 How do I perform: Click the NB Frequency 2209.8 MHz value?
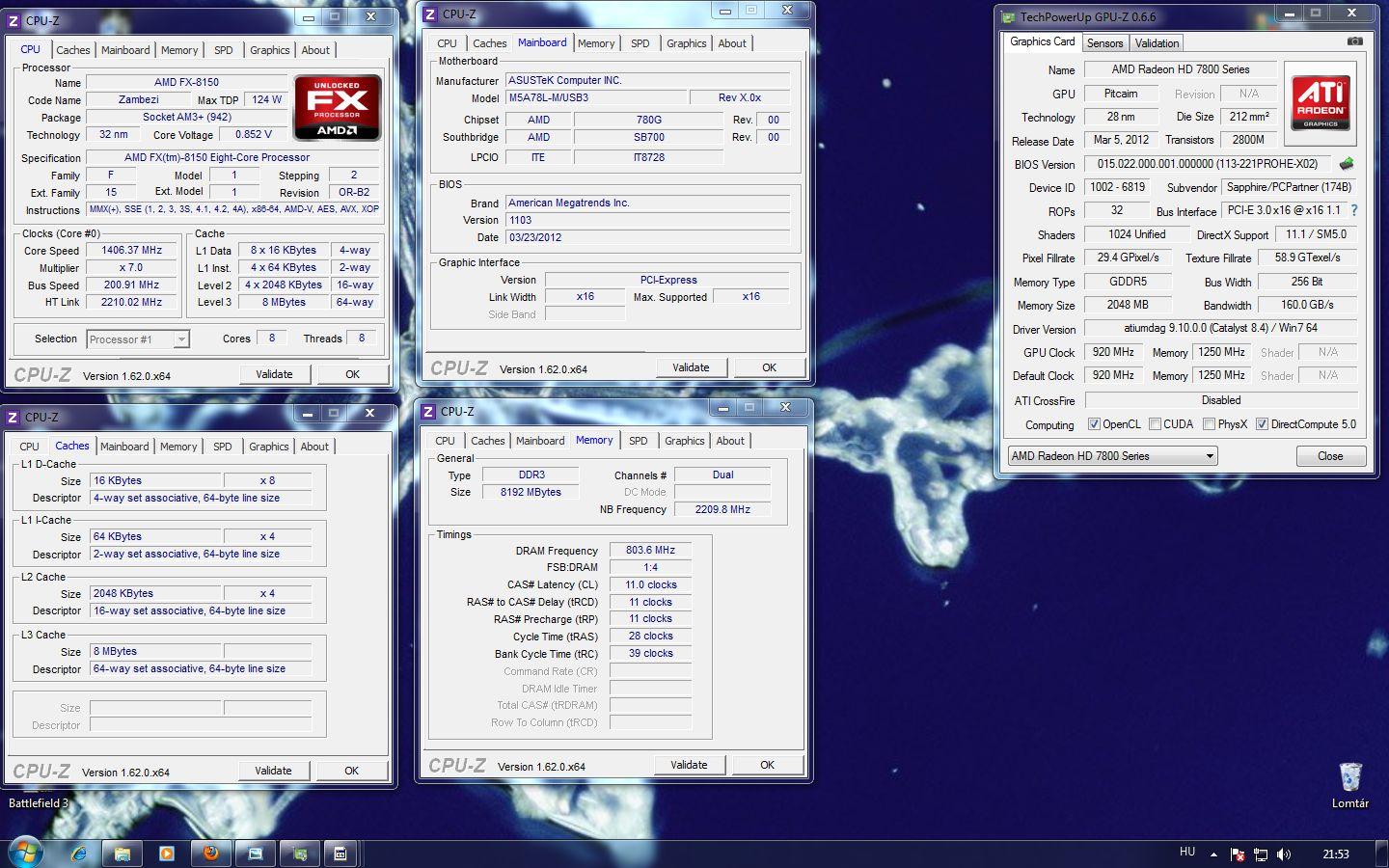click(722, 509)
